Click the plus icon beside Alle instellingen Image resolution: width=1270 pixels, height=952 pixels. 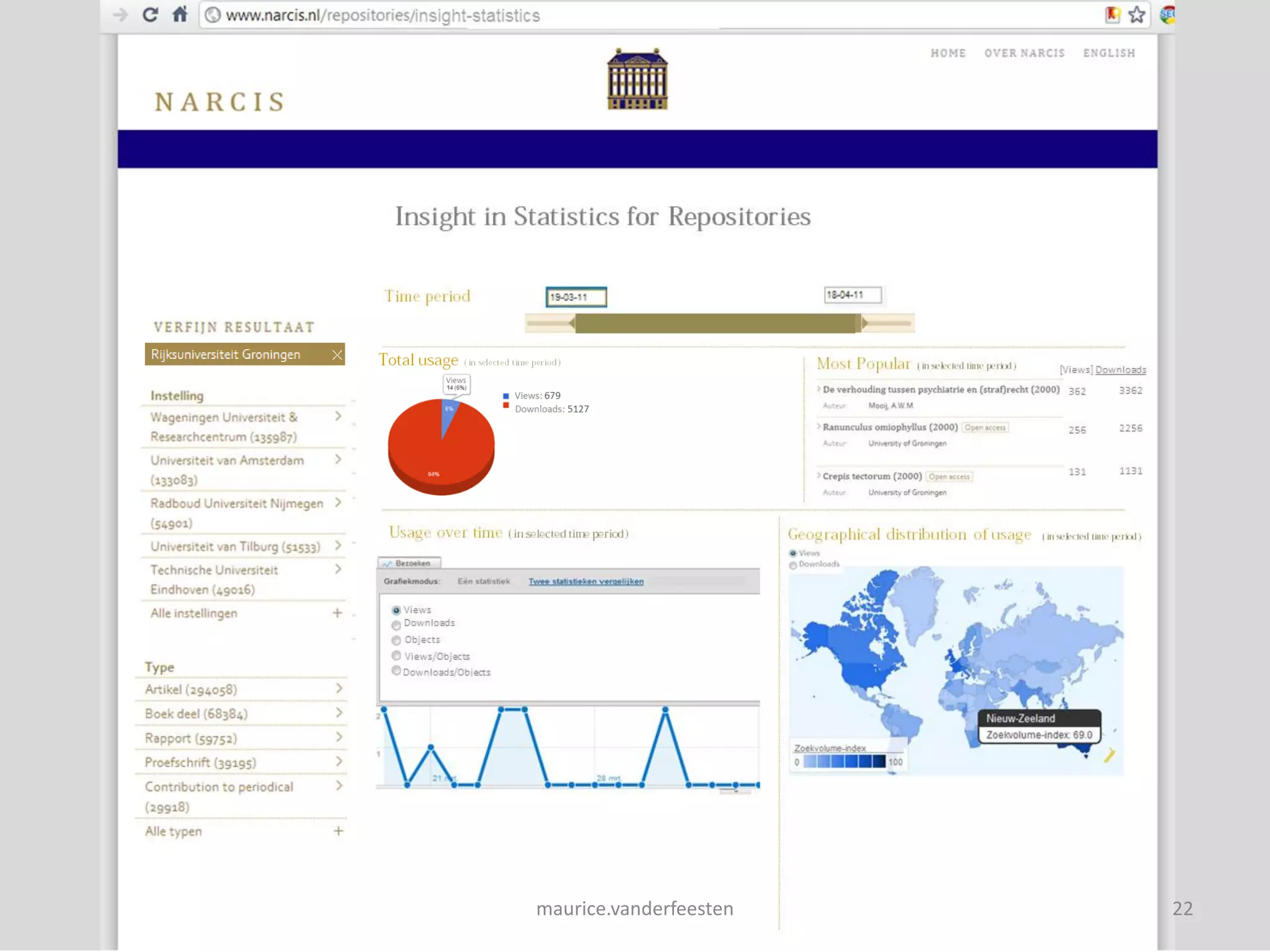point(337,613)
